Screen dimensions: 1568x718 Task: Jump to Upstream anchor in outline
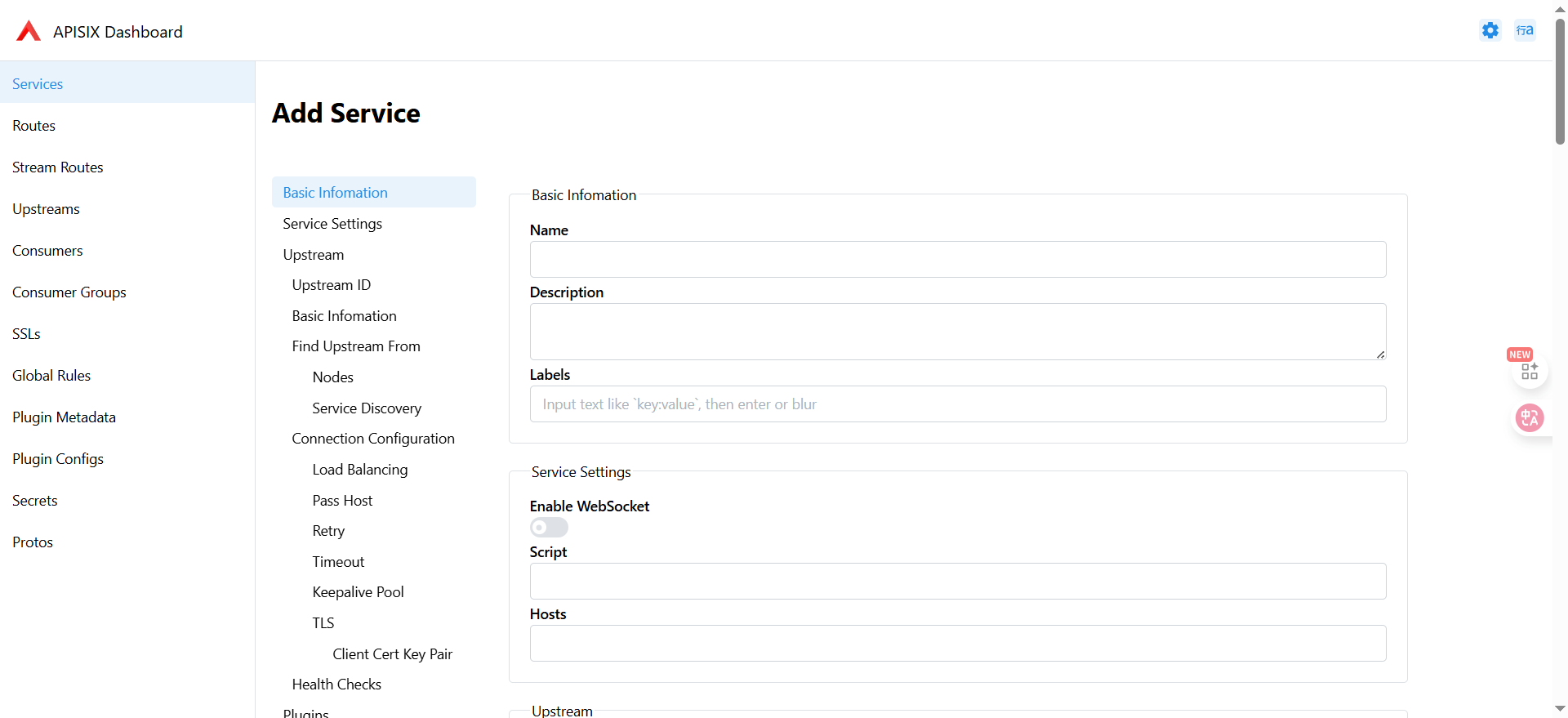(374, 254)
